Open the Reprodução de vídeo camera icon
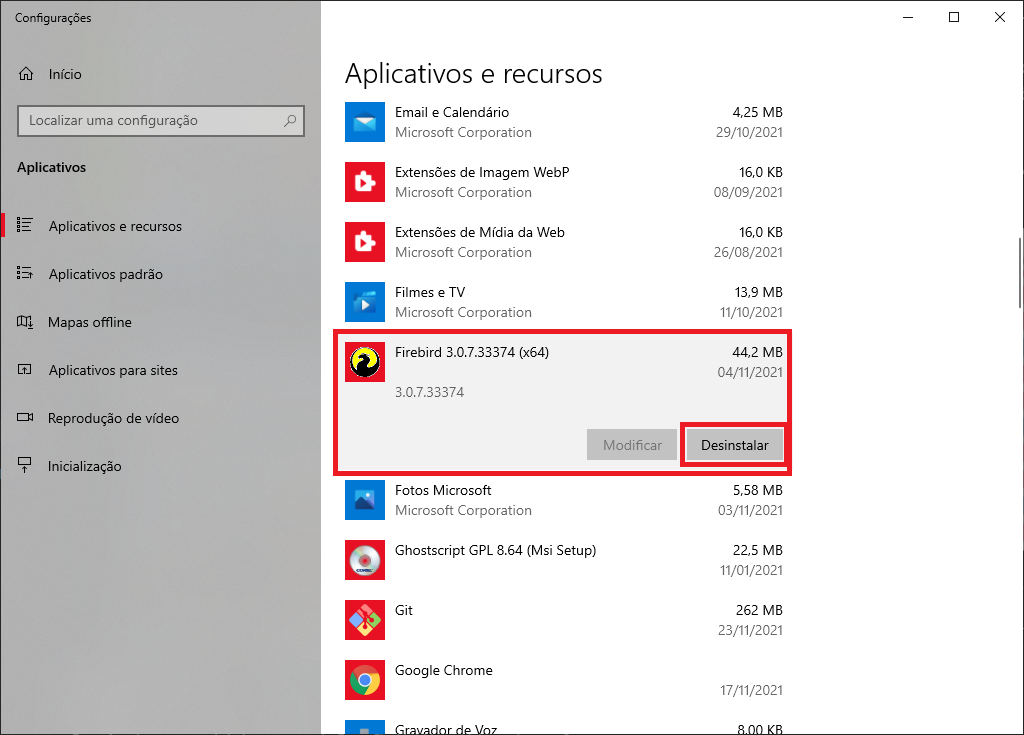Screen dimensions: 1024x735 point(25,417)
